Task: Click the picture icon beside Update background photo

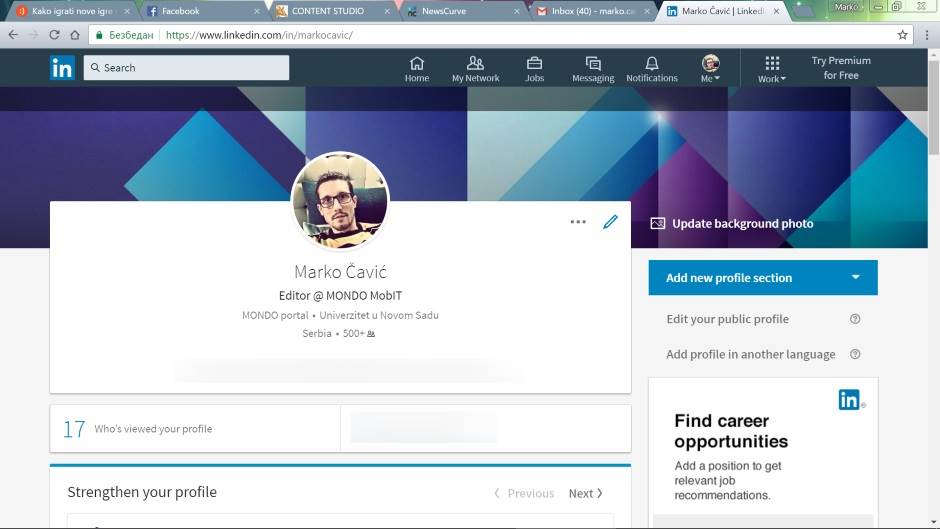Action: [658, 224]
